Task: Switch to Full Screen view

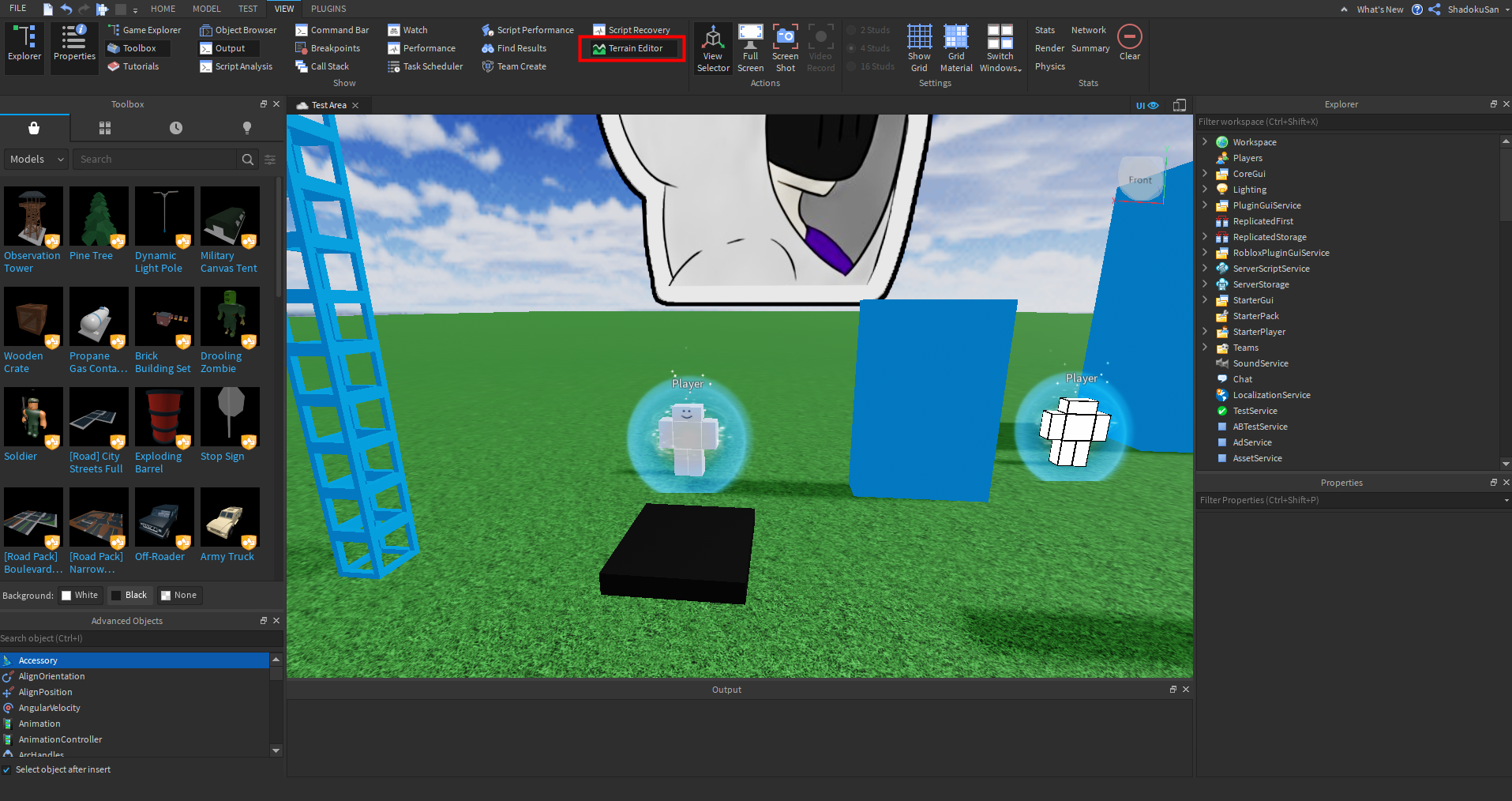Action: click(750, 38)
